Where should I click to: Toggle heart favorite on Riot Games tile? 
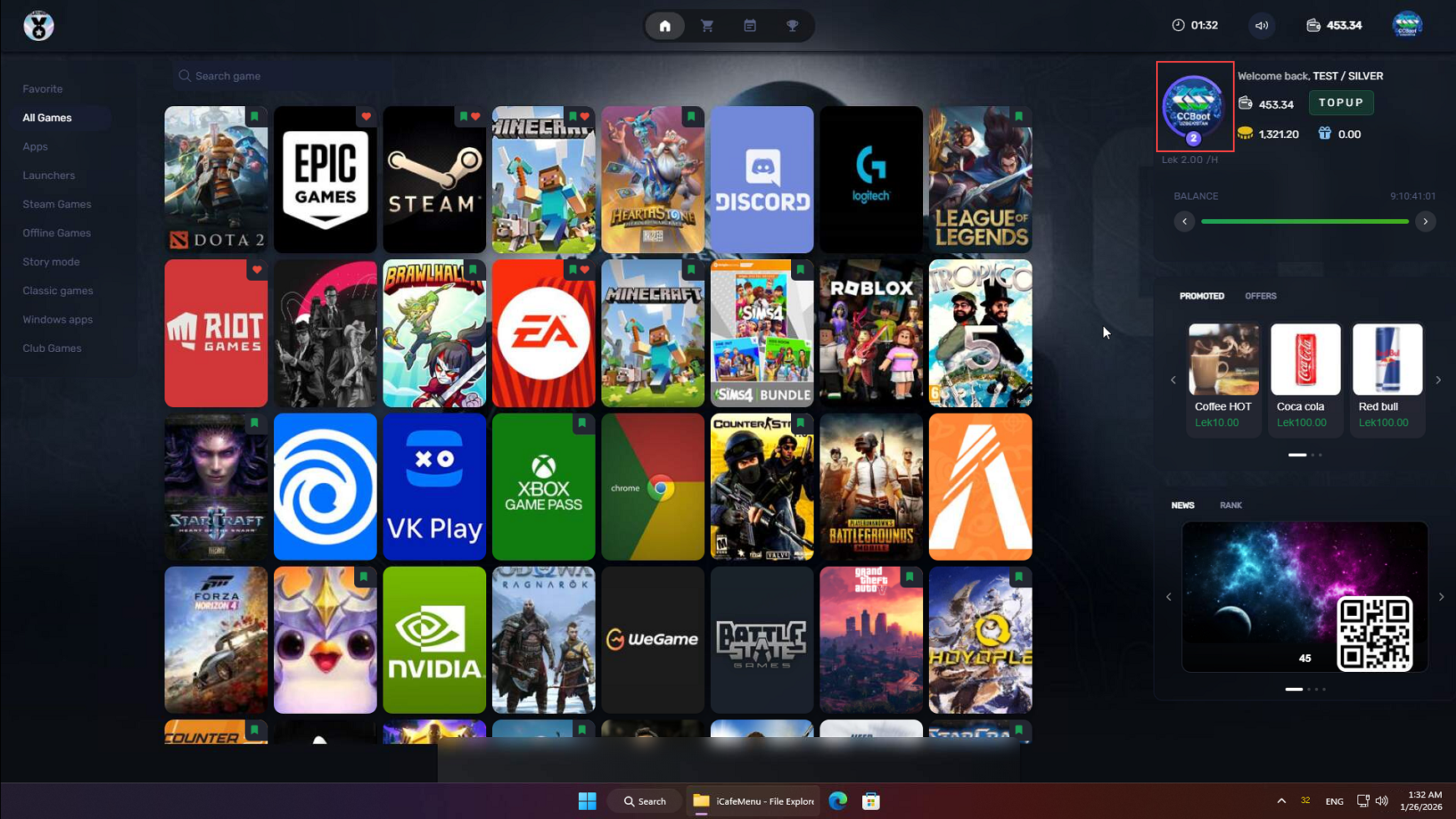tap(256, 270)
